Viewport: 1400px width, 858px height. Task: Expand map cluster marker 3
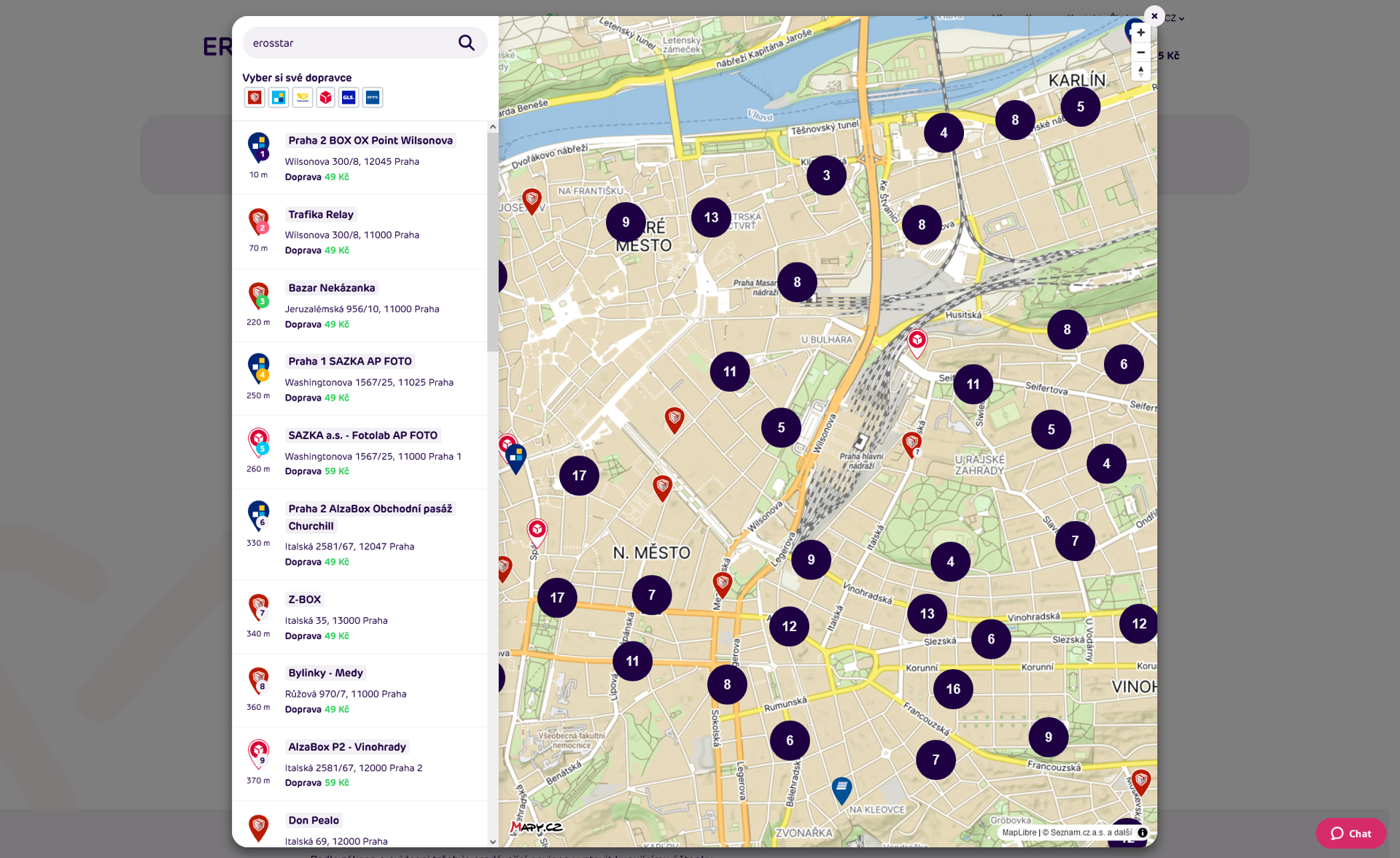826,175
